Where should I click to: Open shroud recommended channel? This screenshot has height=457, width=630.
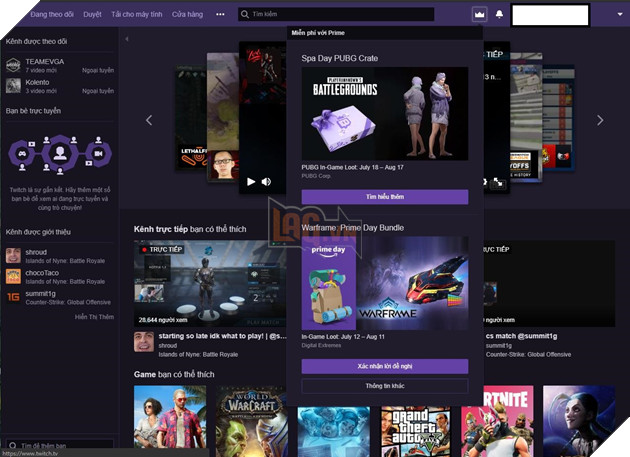click(59, 256)
